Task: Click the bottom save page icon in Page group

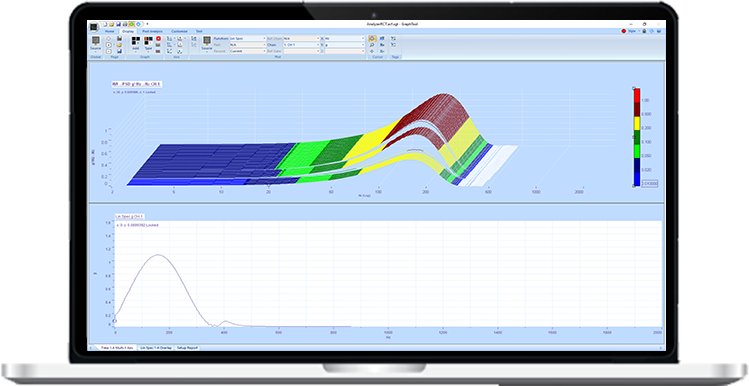Action: tap(119, 51)
